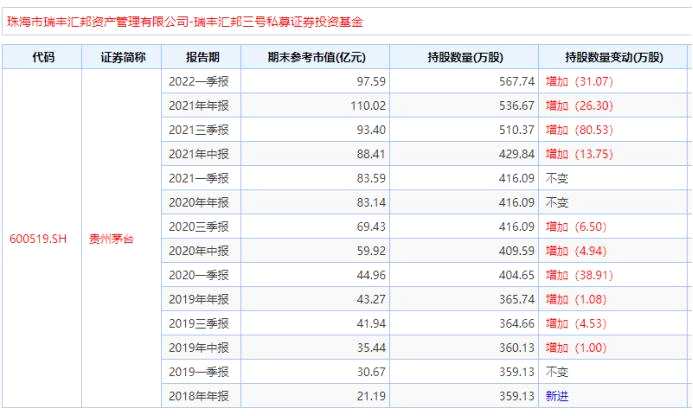The image size is (693, 416).
Task: Select holding quantity 360.13
Action: tap(517, 348)
